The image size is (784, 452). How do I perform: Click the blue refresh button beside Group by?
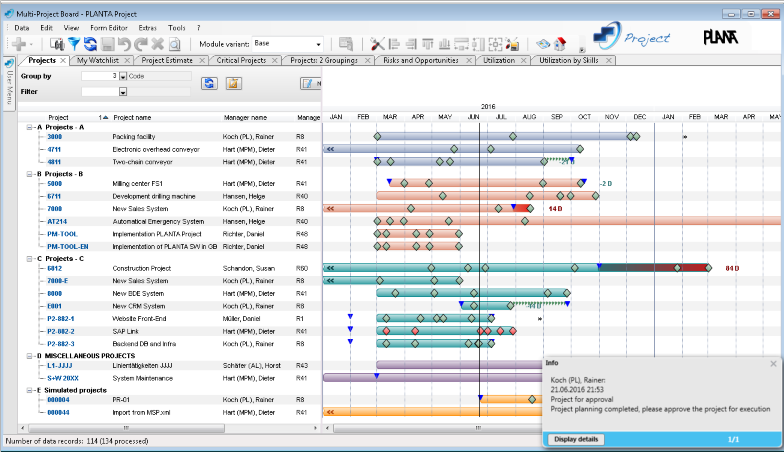point(209,83)
